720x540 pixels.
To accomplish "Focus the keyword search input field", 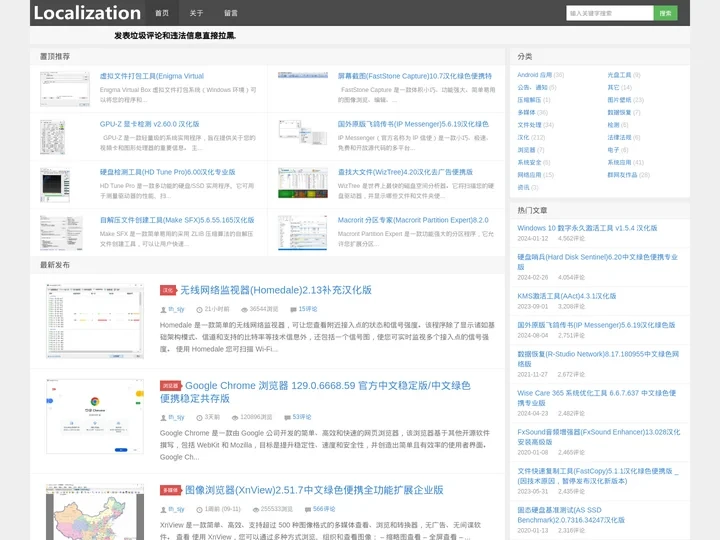I will click(x=609, y=13).
